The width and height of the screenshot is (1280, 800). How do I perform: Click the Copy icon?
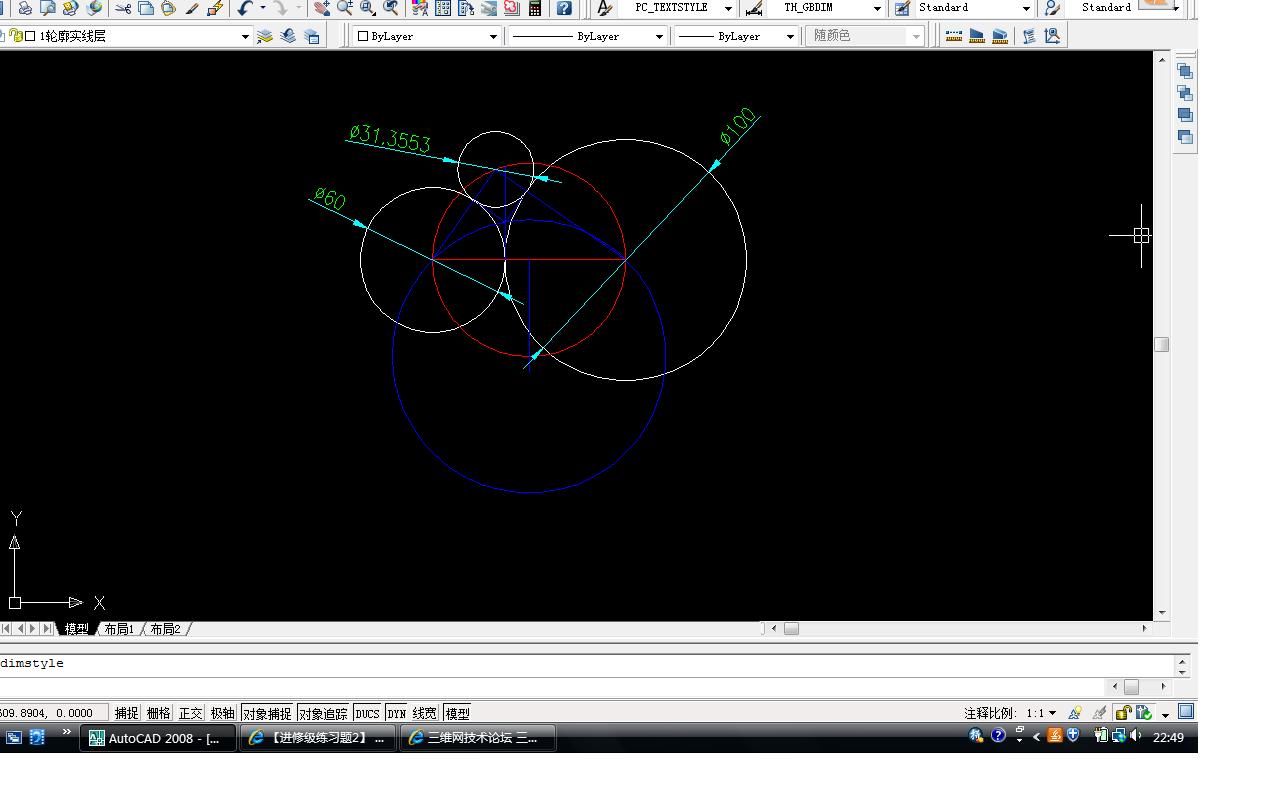[146, 8]
